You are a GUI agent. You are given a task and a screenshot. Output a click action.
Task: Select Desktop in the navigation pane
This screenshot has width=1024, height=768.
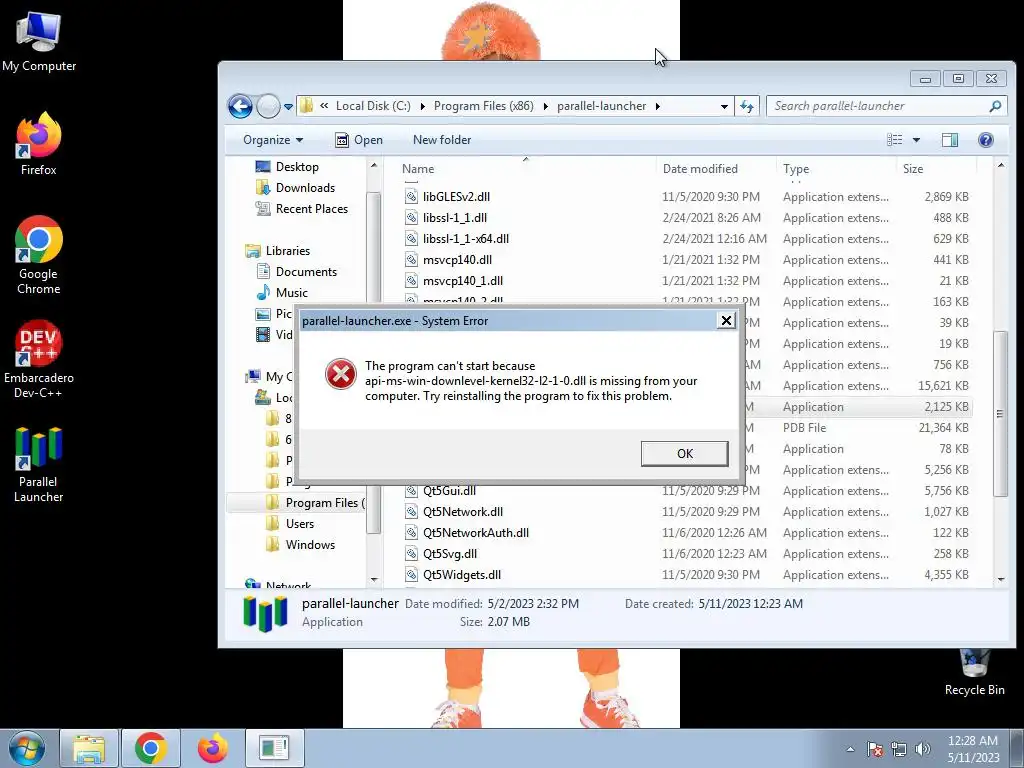pos(287,167)
